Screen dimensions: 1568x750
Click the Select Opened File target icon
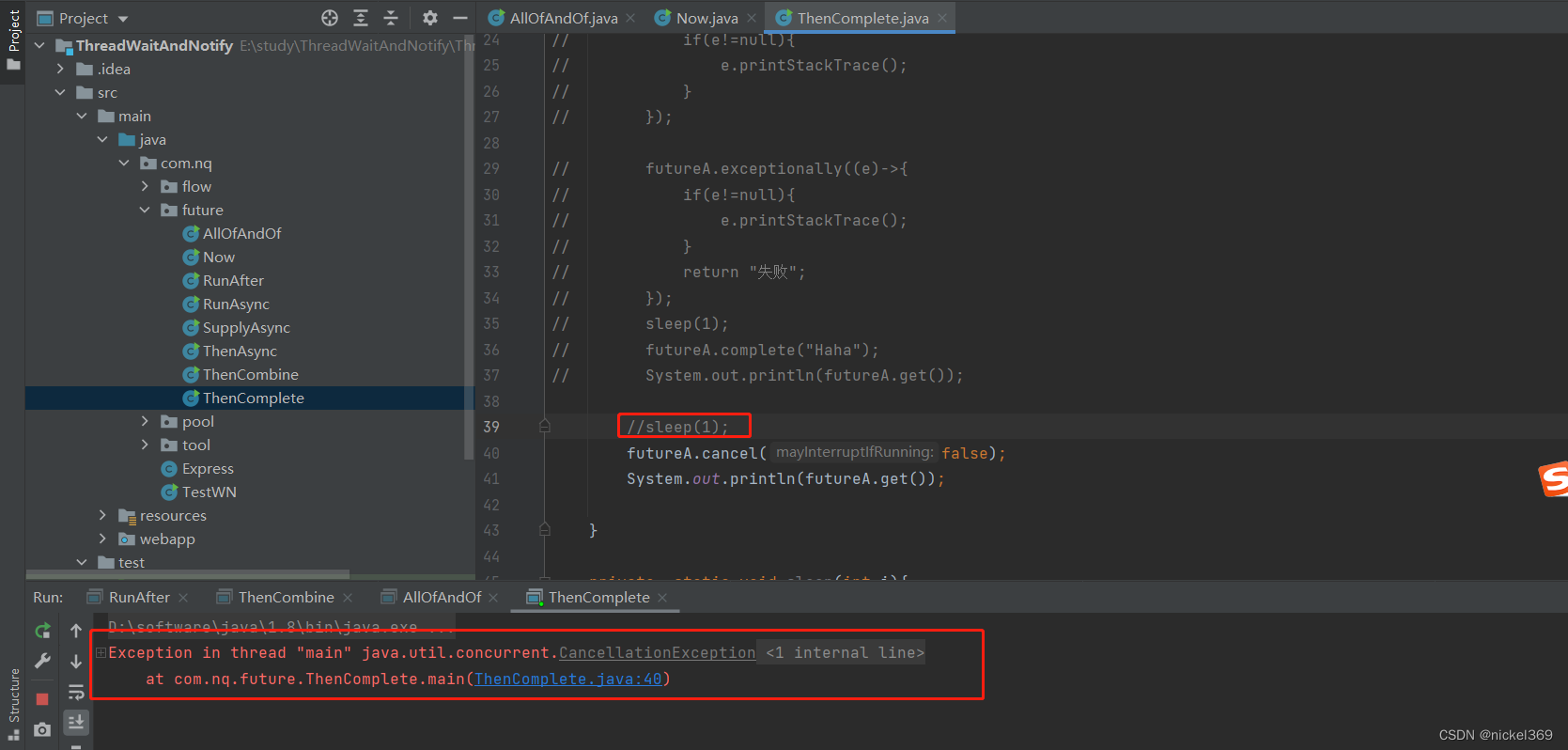click(330, 18)
